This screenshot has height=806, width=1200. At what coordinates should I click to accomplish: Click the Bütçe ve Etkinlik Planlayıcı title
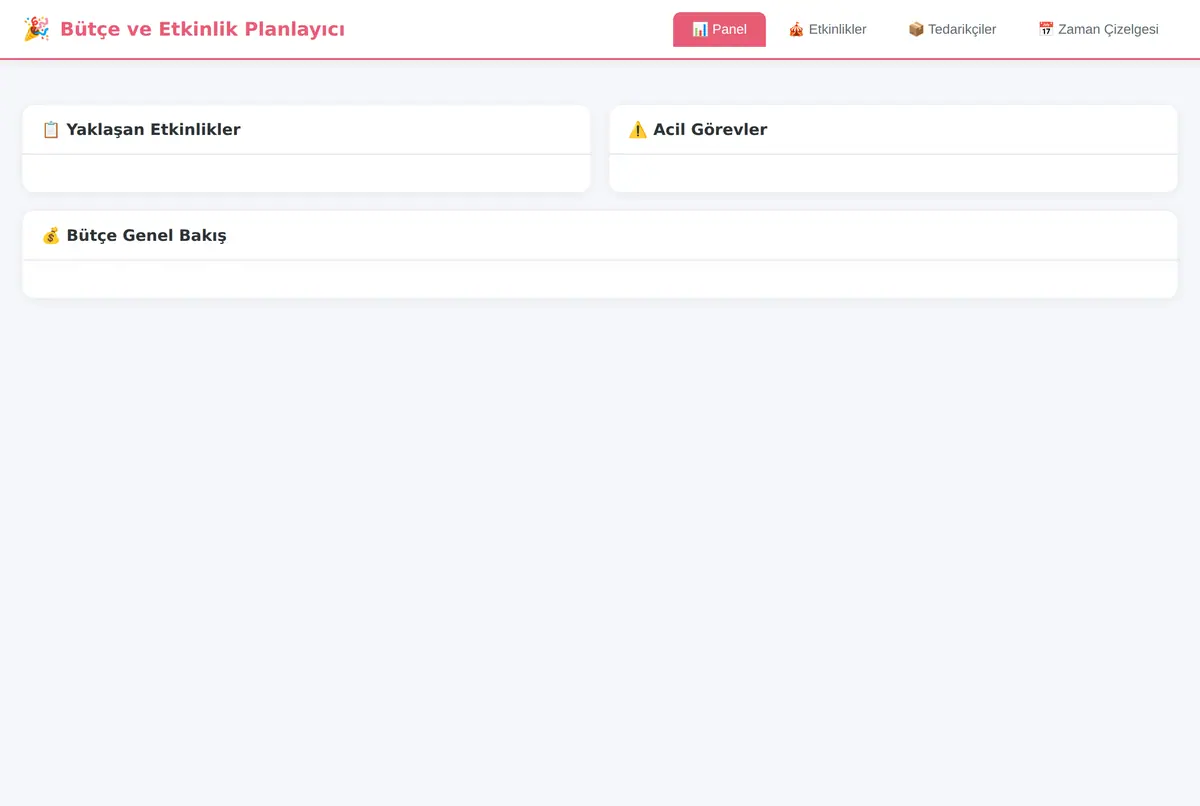pos(202,29)
